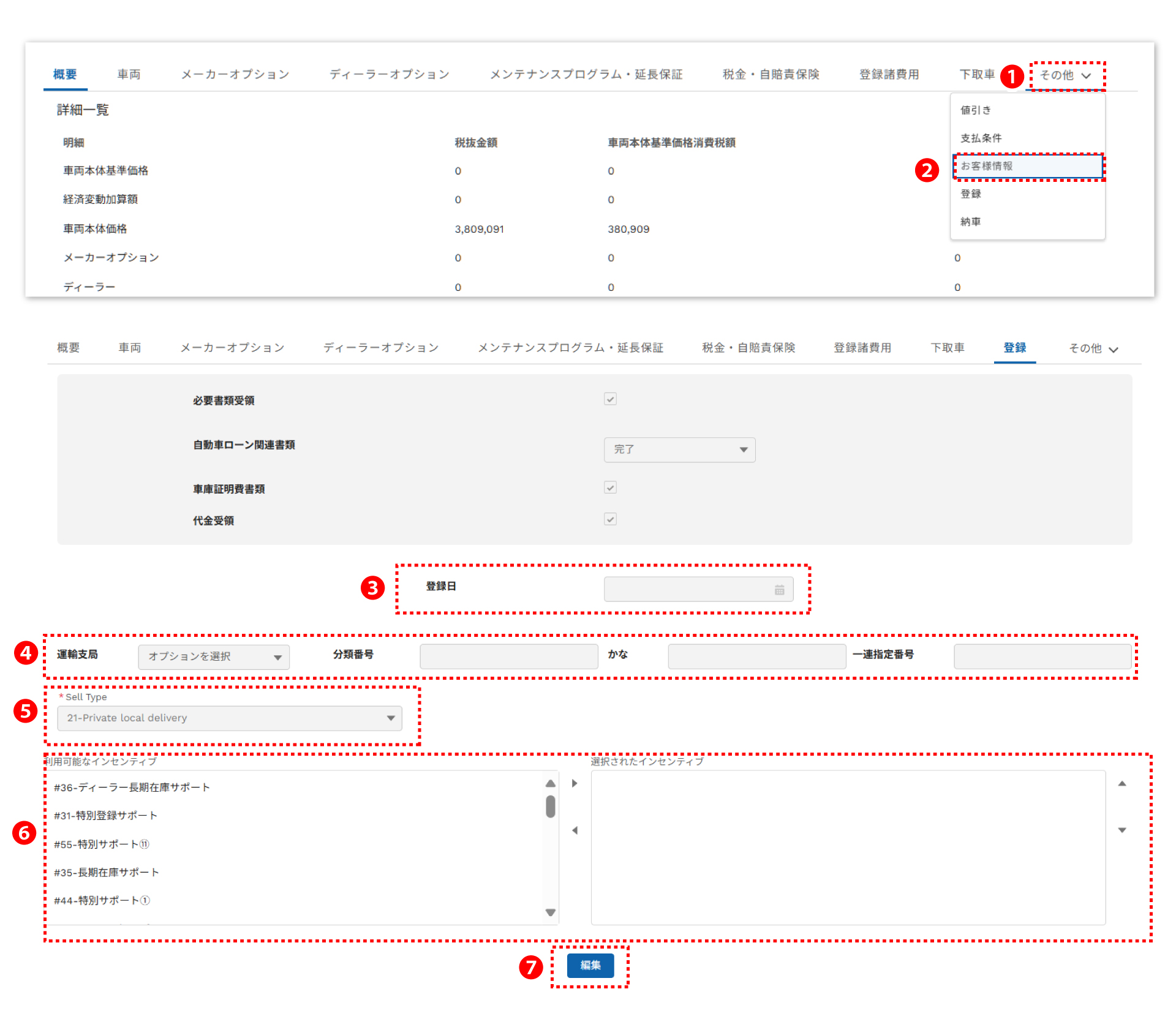Move selected incentive up
The width and height of the screenshot is (1176, 1019).
tap(1122, 783)
